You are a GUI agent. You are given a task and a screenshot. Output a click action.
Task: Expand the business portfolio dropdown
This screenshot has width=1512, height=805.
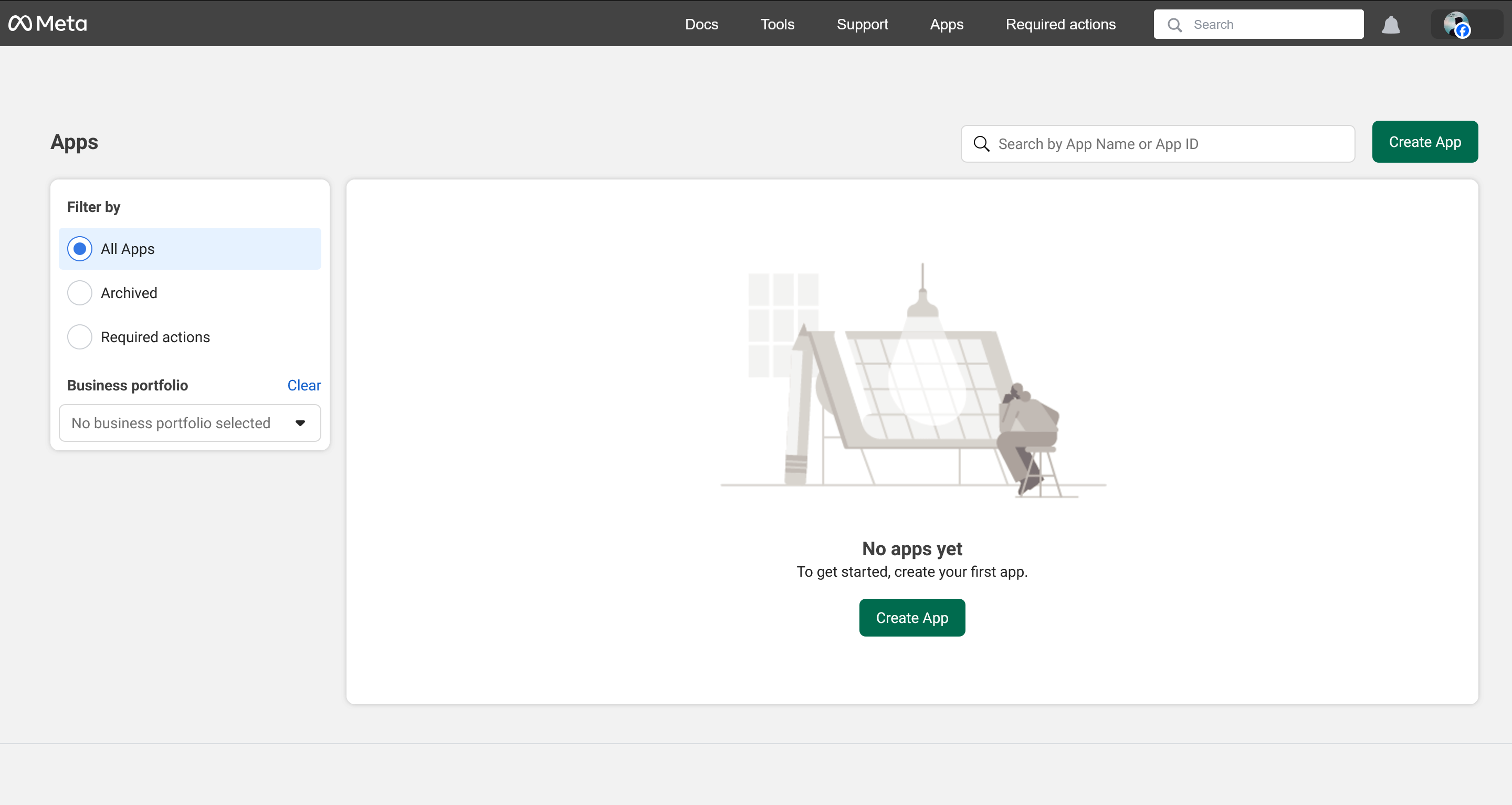pos(190,423)
